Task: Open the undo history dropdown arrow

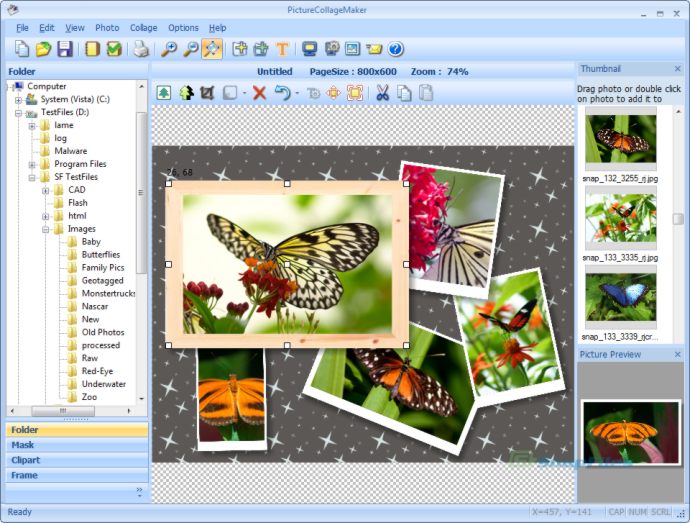Action: pyautogui.click(x=297, y=94)
